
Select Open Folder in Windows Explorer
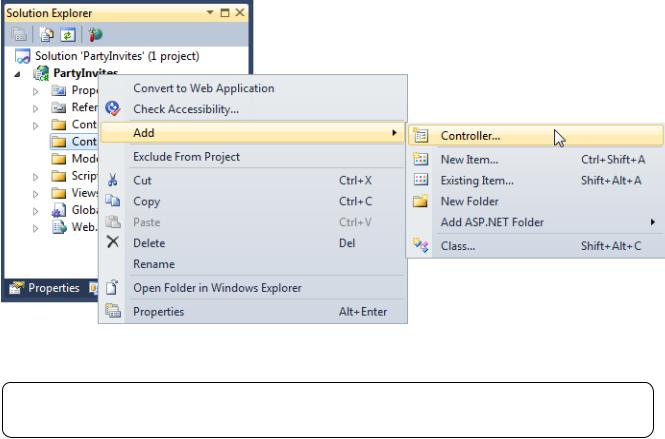coord(217,288)
